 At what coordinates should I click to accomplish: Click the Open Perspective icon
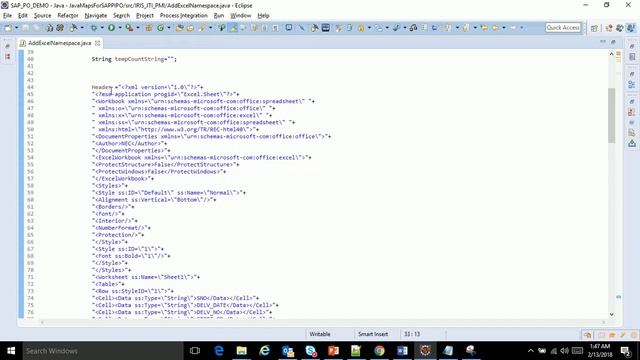pos(594,28)
